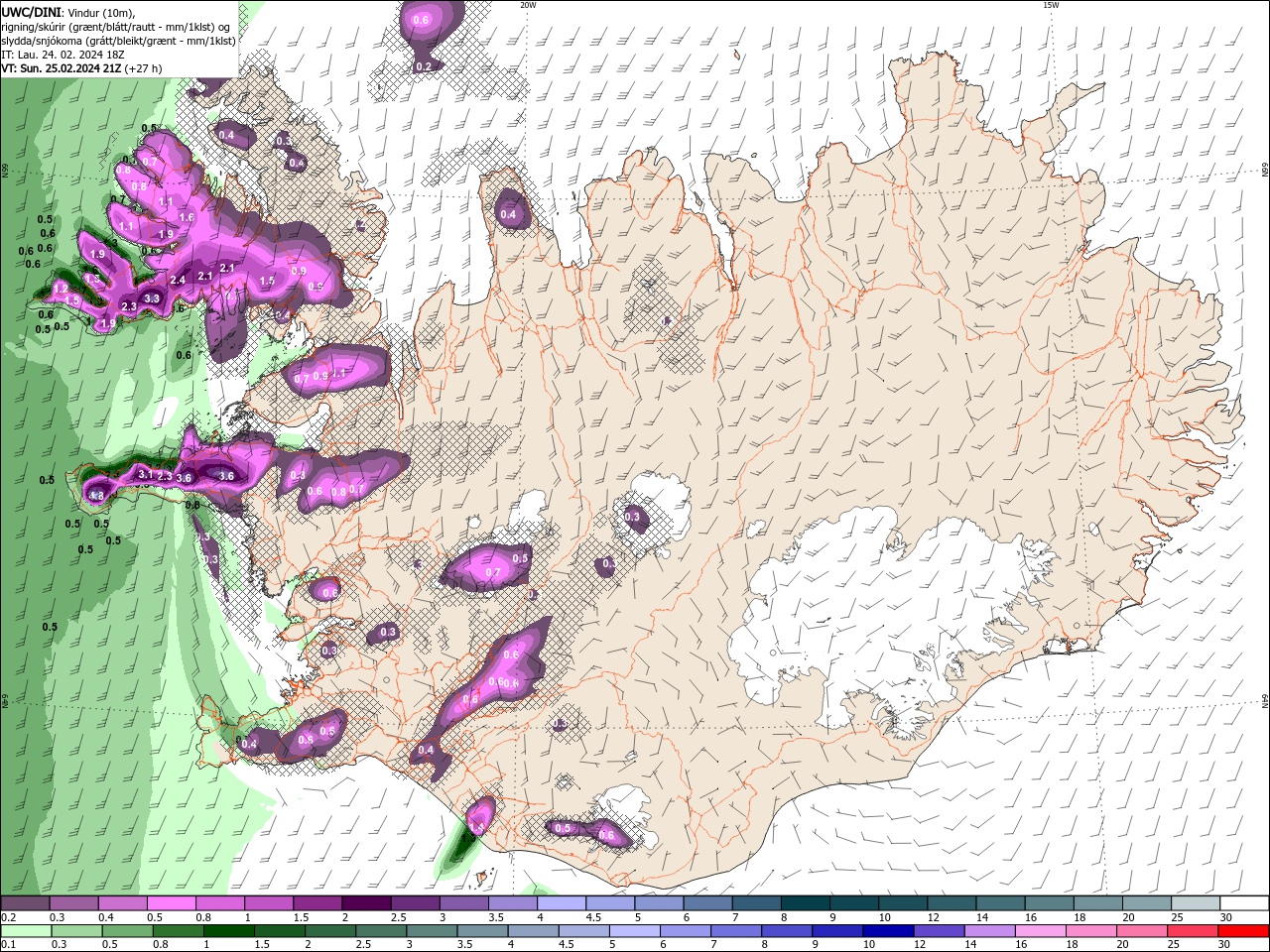Select the 14–16 lilac rain legend swatch
The width and height of the screenshot is (1270, 952).
tap(988, 931)
